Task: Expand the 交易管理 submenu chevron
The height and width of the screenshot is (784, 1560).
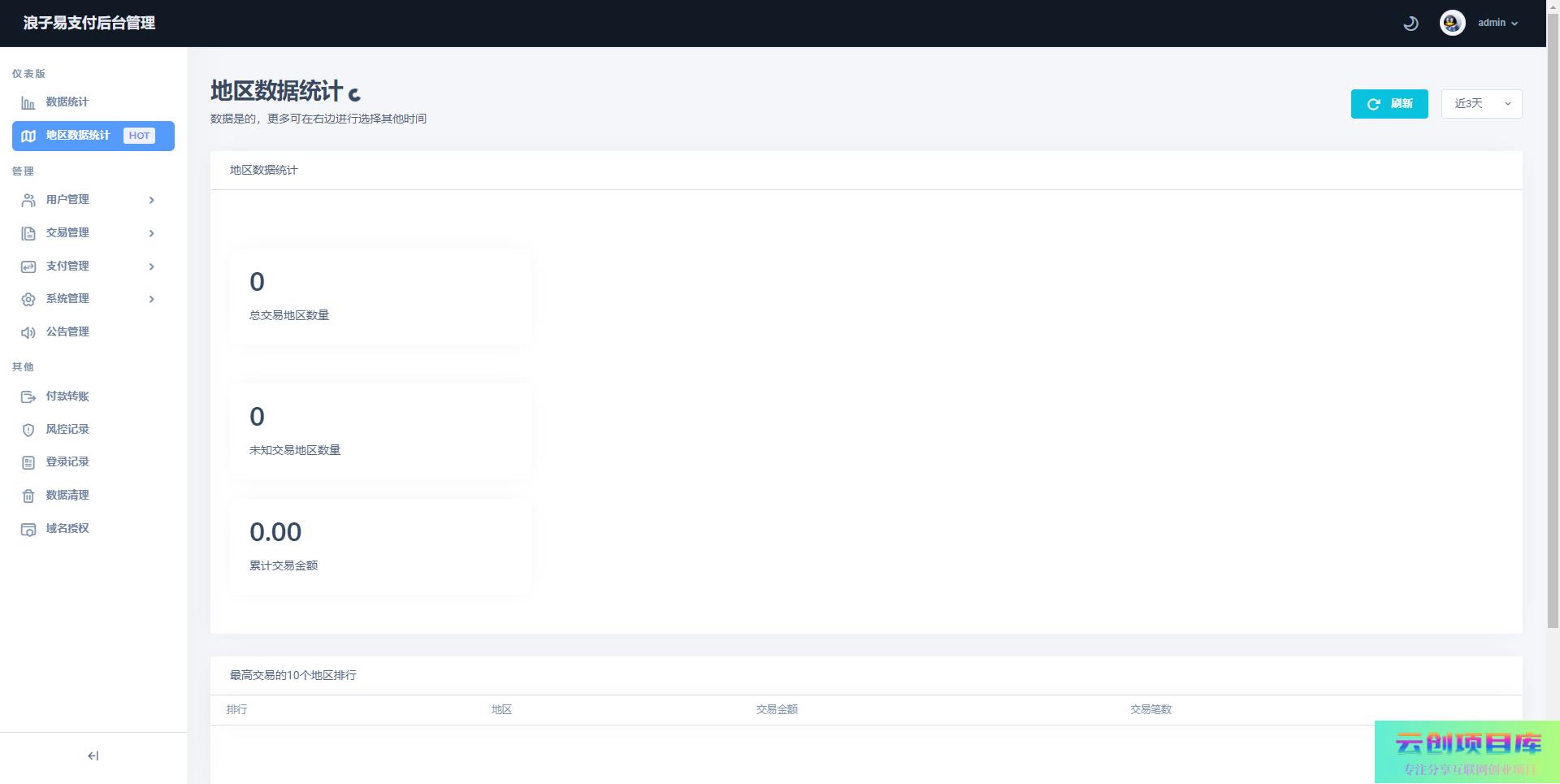Action: pos(151,233)
